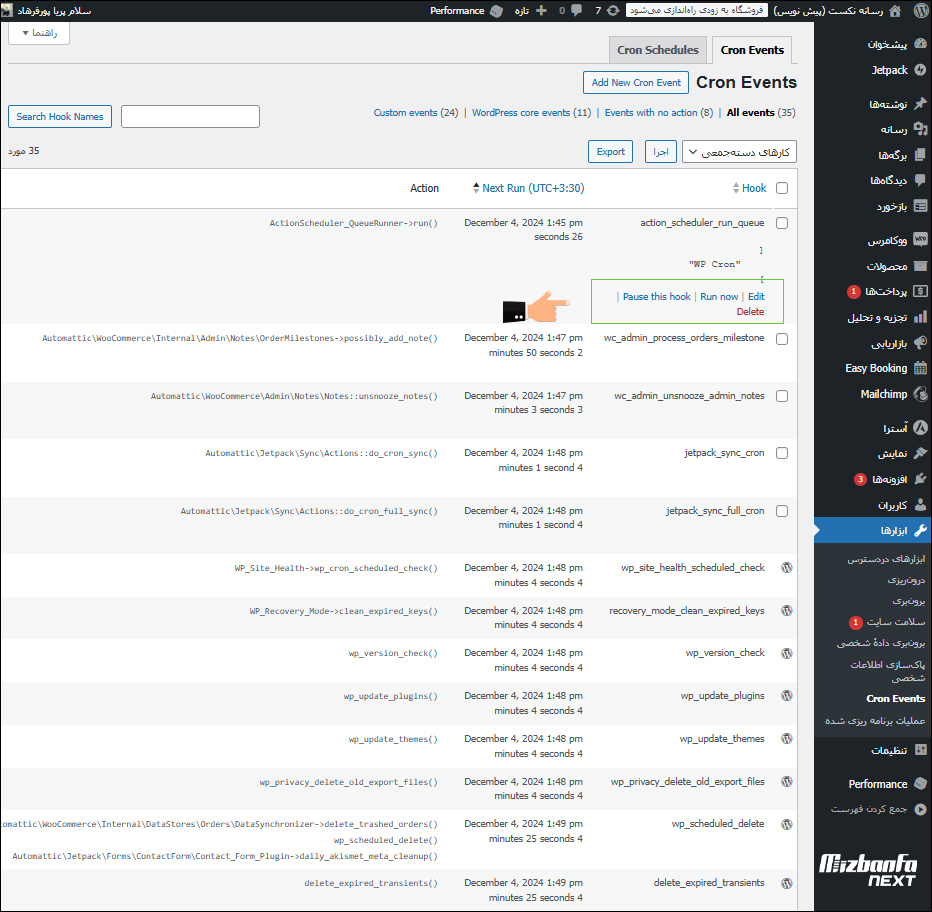Click the plus new-content icon in admin bar
932x912 pixels.
[541, 11]
